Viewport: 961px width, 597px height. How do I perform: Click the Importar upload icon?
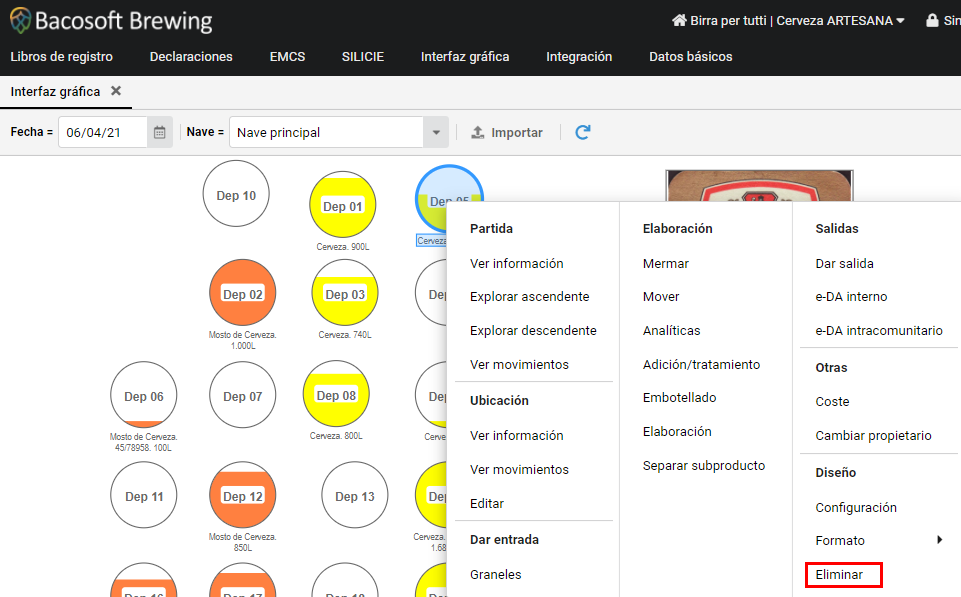tap(477, 132)
